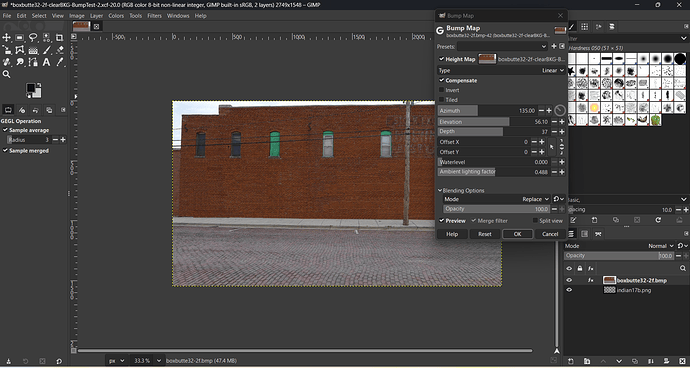690x368 pixels.
Task: Create a new layer at bottom of Layers
Action: [571, 361]
